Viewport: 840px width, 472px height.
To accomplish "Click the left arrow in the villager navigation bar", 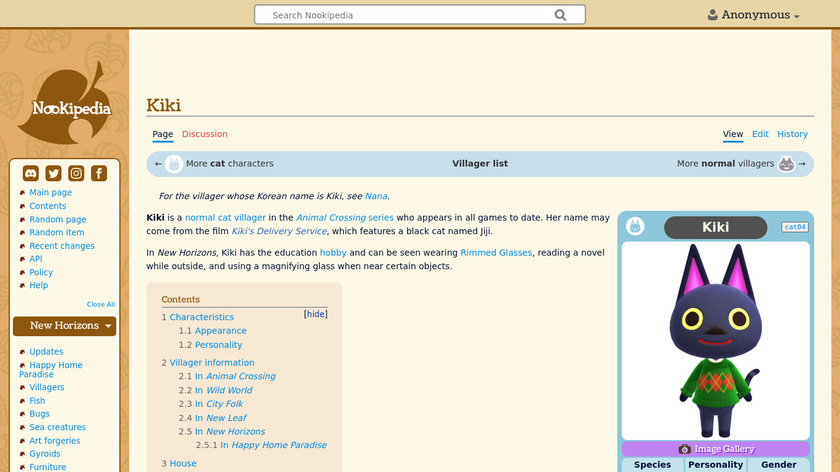I will click(x=158, y=164).
